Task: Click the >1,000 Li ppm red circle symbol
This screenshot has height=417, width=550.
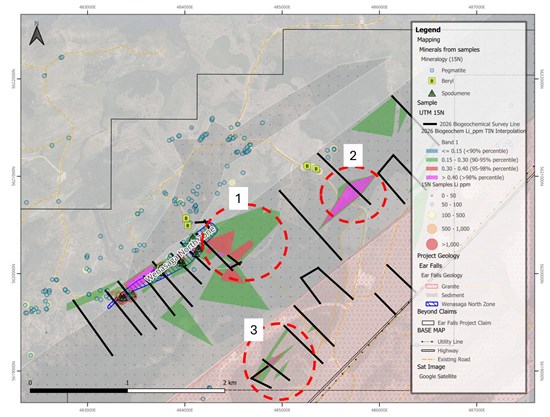Action: 432,244
